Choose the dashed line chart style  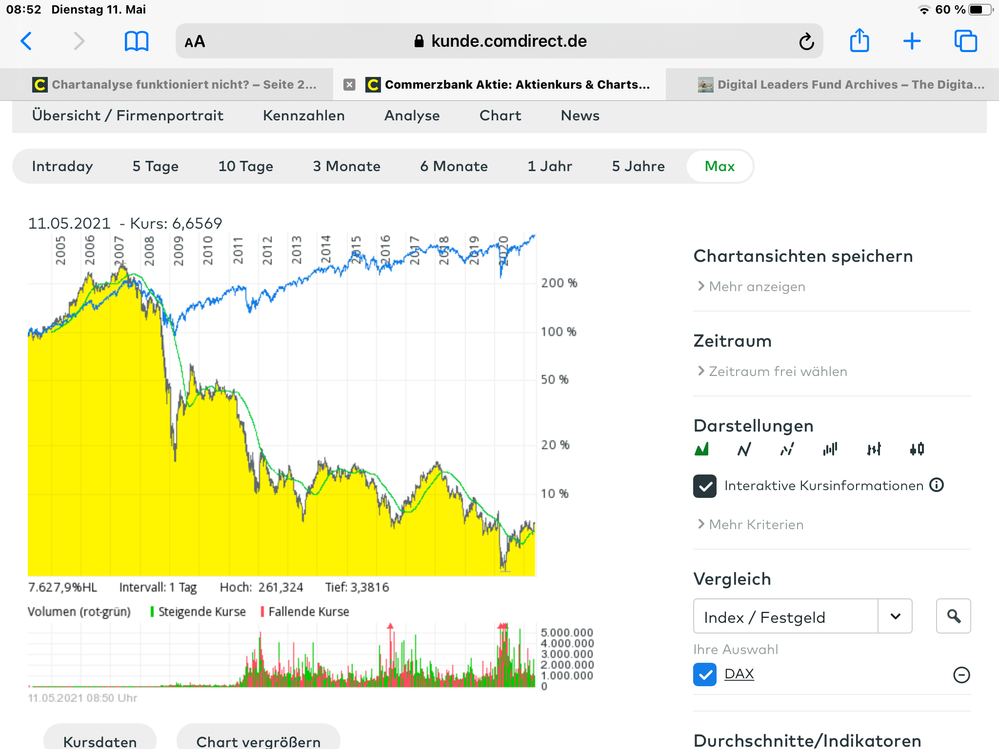(787, 449)
